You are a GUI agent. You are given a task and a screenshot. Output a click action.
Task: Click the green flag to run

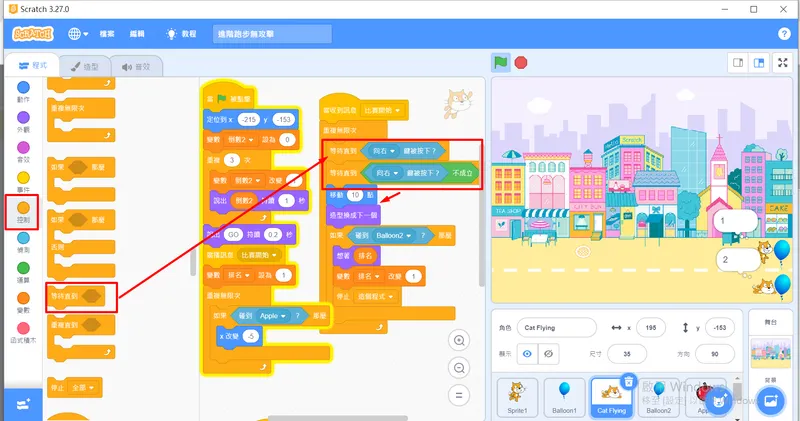click(x=501, y=63)
